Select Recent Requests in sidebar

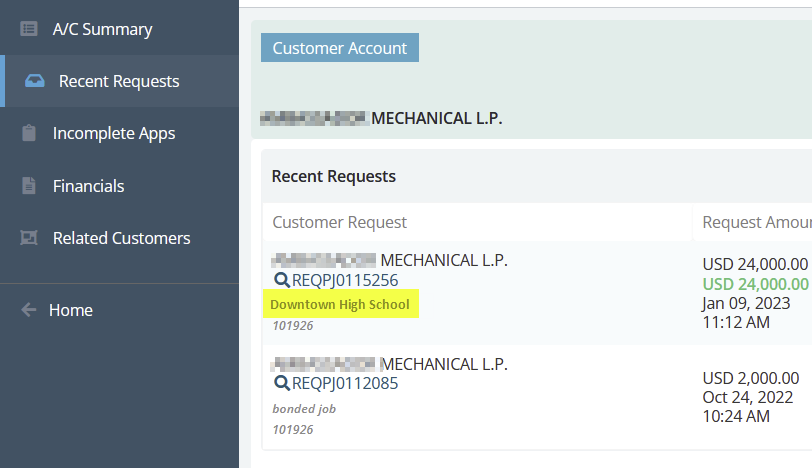[120, 81]
